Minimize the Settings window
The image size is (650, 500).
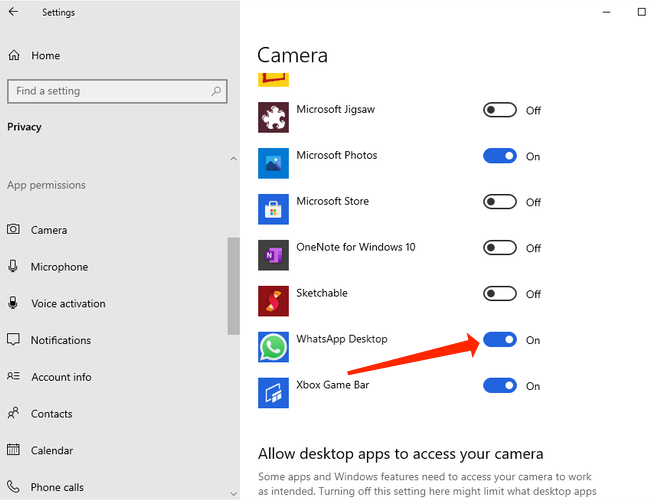[606, 12]
